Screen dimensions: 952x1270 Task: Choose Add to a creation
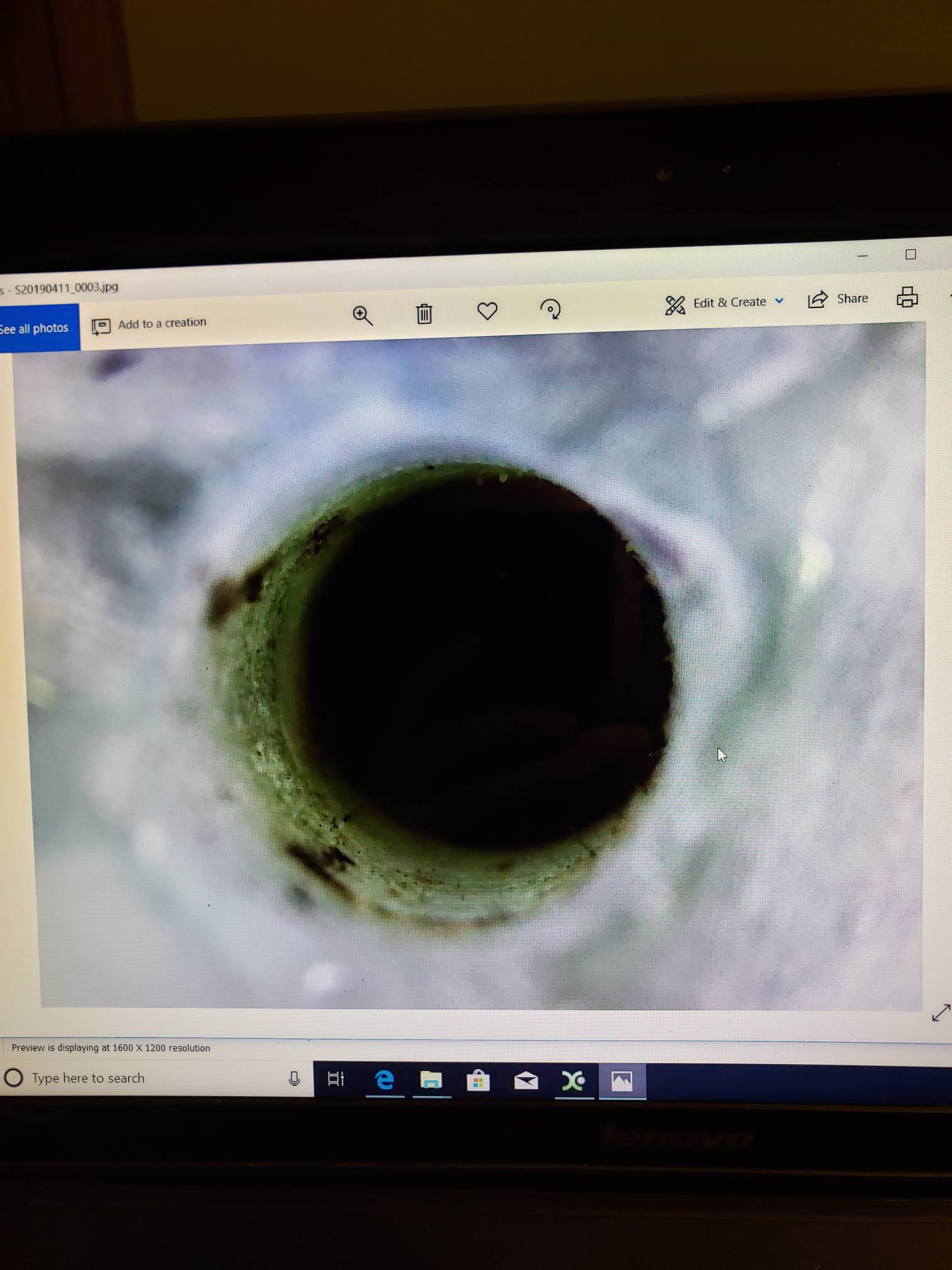(x=149, y=324)
